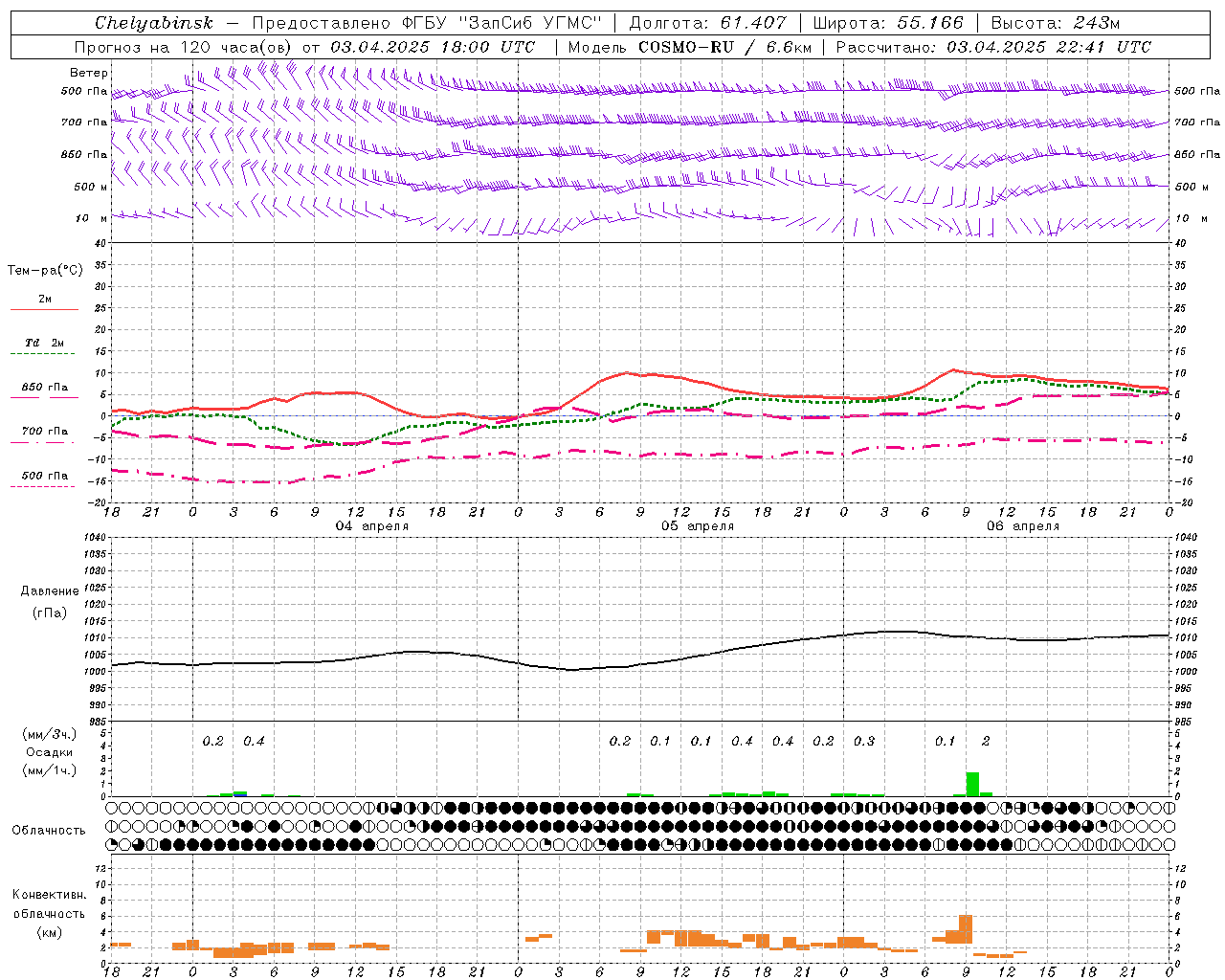
Task: Click the tallest orange convective cloud bar
Action: (966, 928)
